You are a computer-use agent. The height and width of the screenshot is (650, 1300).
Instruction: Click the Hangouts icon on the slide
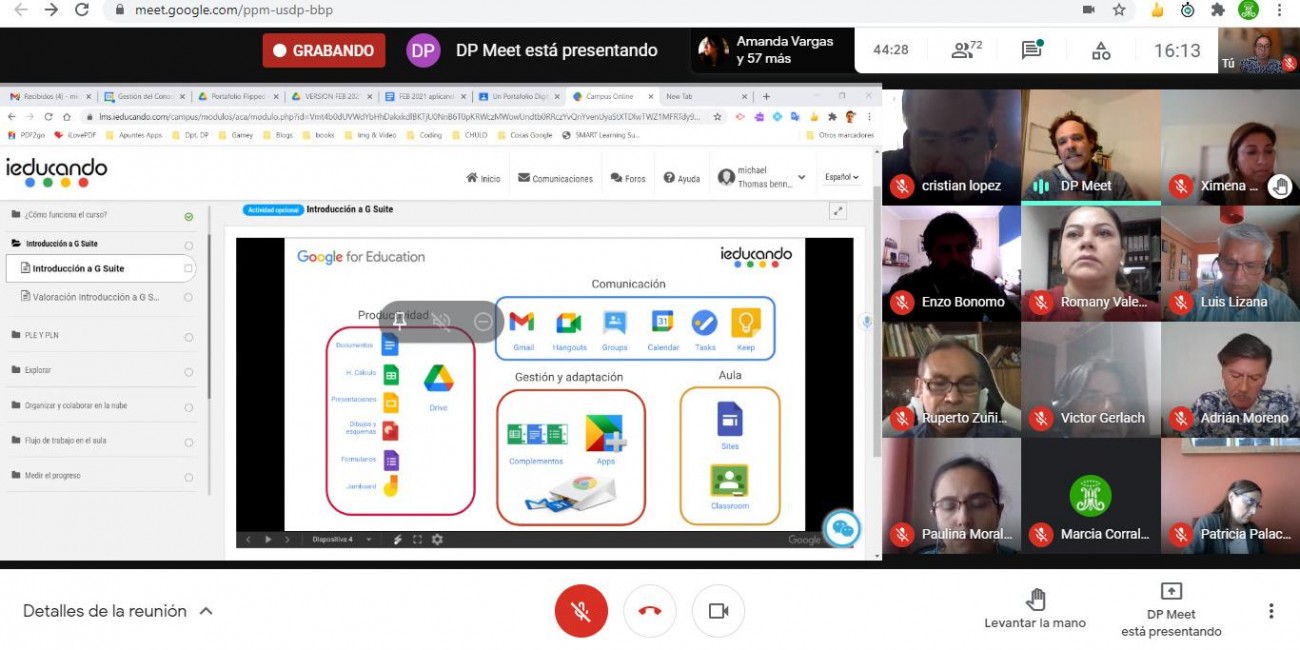point(568,322)
